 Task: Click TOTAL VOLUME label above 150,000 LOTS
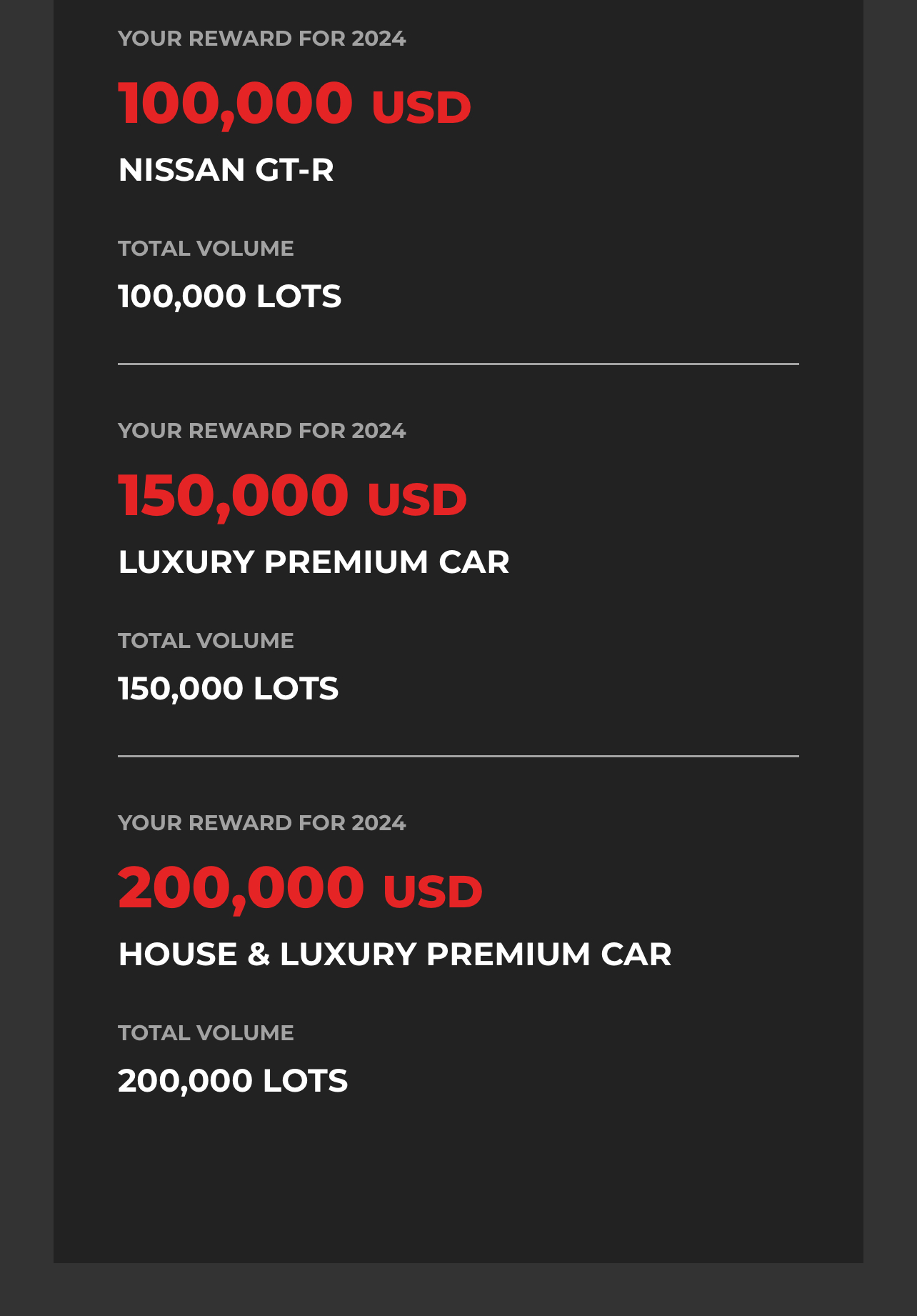click(206, 641)
